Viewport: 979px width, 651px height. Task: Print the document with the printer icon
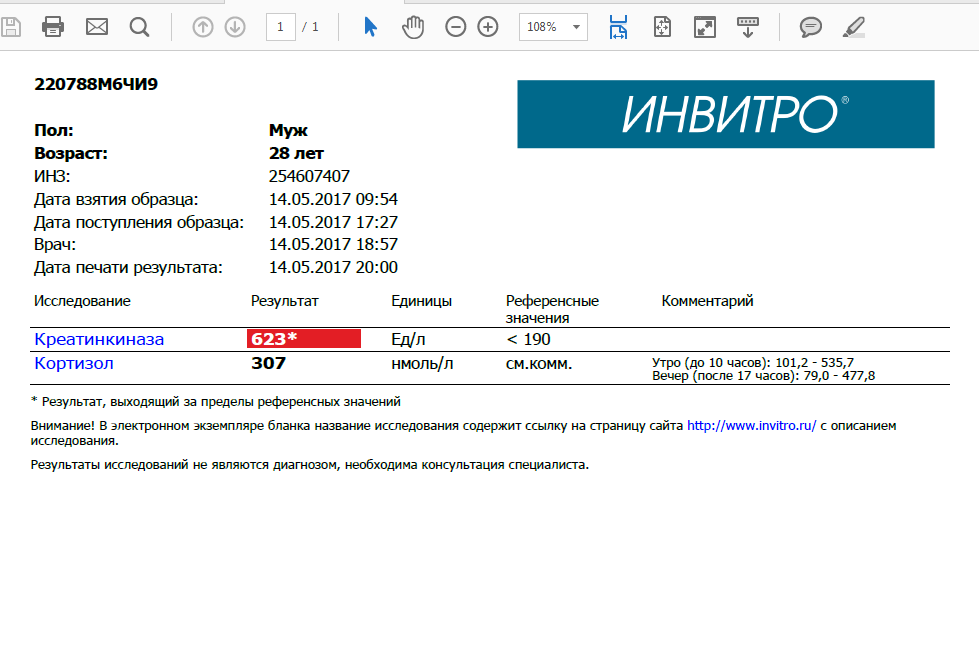(x=53, y=27)
